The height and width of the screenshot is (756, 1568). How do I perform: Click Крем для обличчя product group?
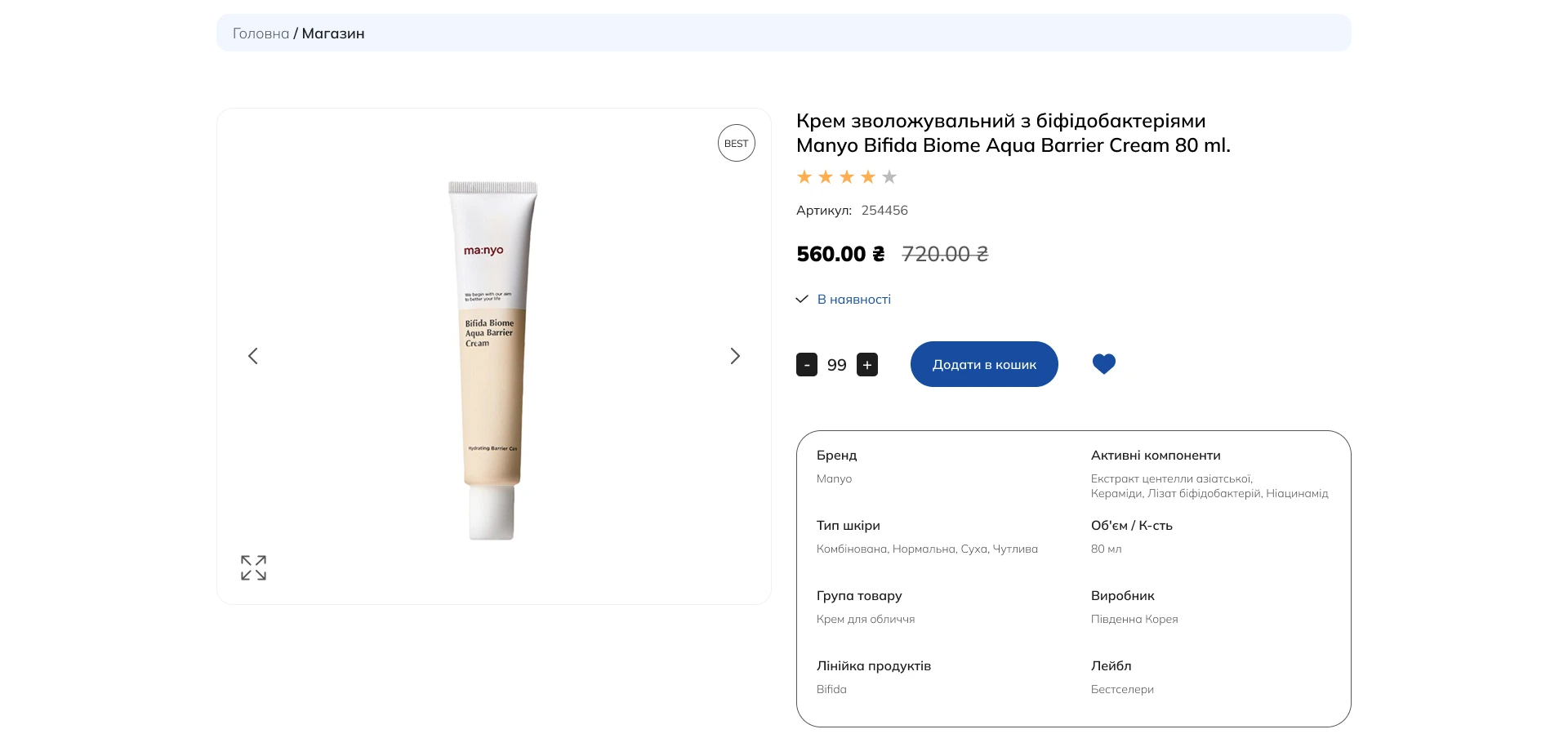[x=865, y=620]
